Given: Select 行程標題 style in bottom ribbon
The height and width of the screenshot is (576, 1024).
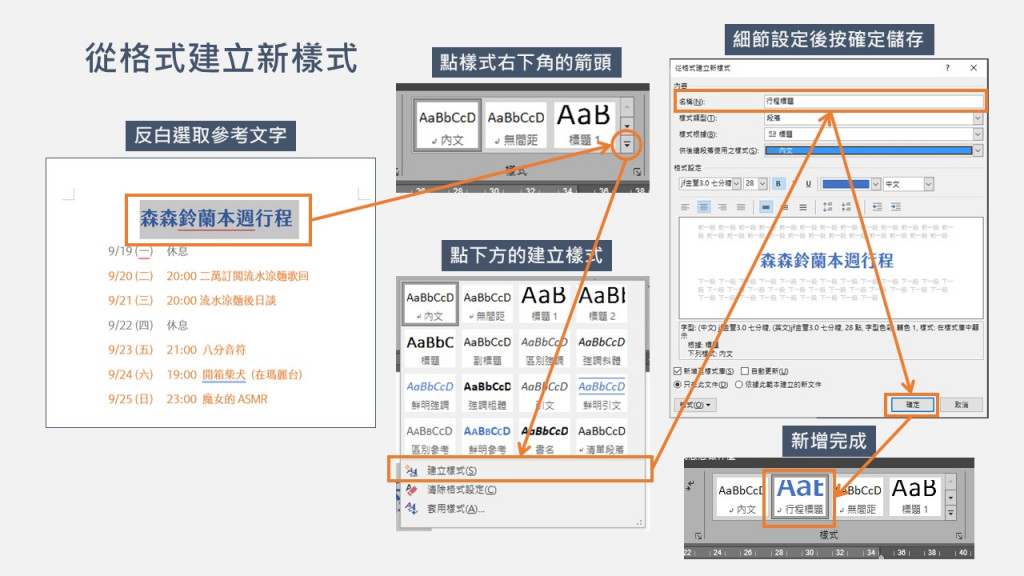Looking at the screenshot, I should click(800, 496).
